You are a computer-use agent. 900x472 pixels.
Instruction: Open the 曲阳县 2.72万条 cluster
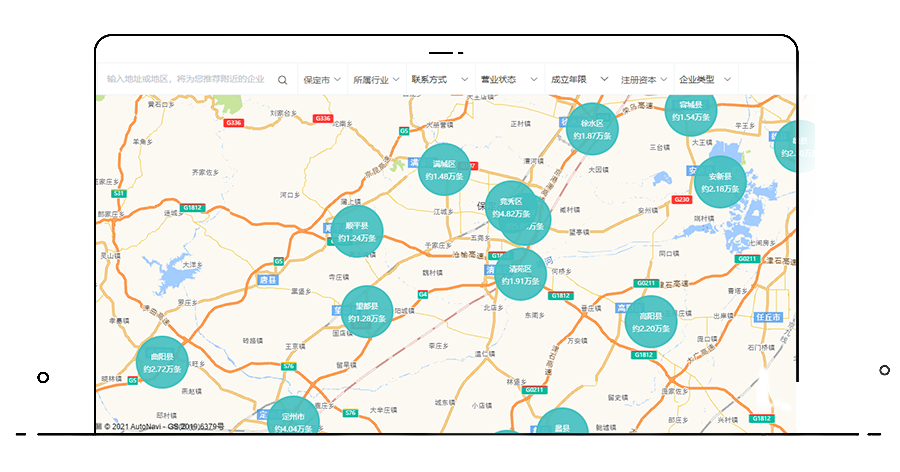(161, 362)
